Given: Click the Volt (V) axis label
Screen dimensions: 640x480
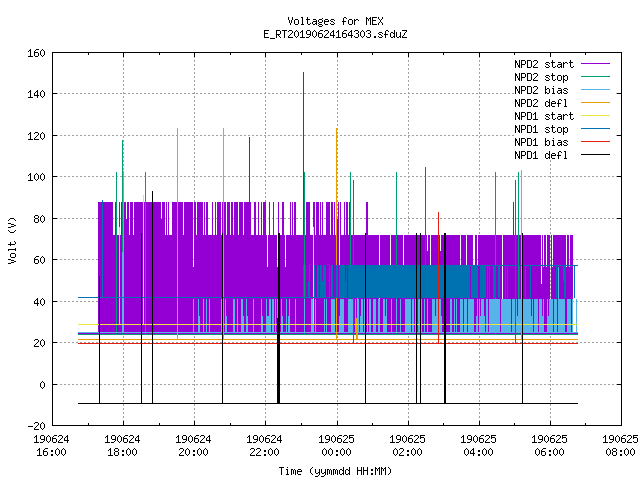Looking at the screenshot, I should click(x=12, y=240).
